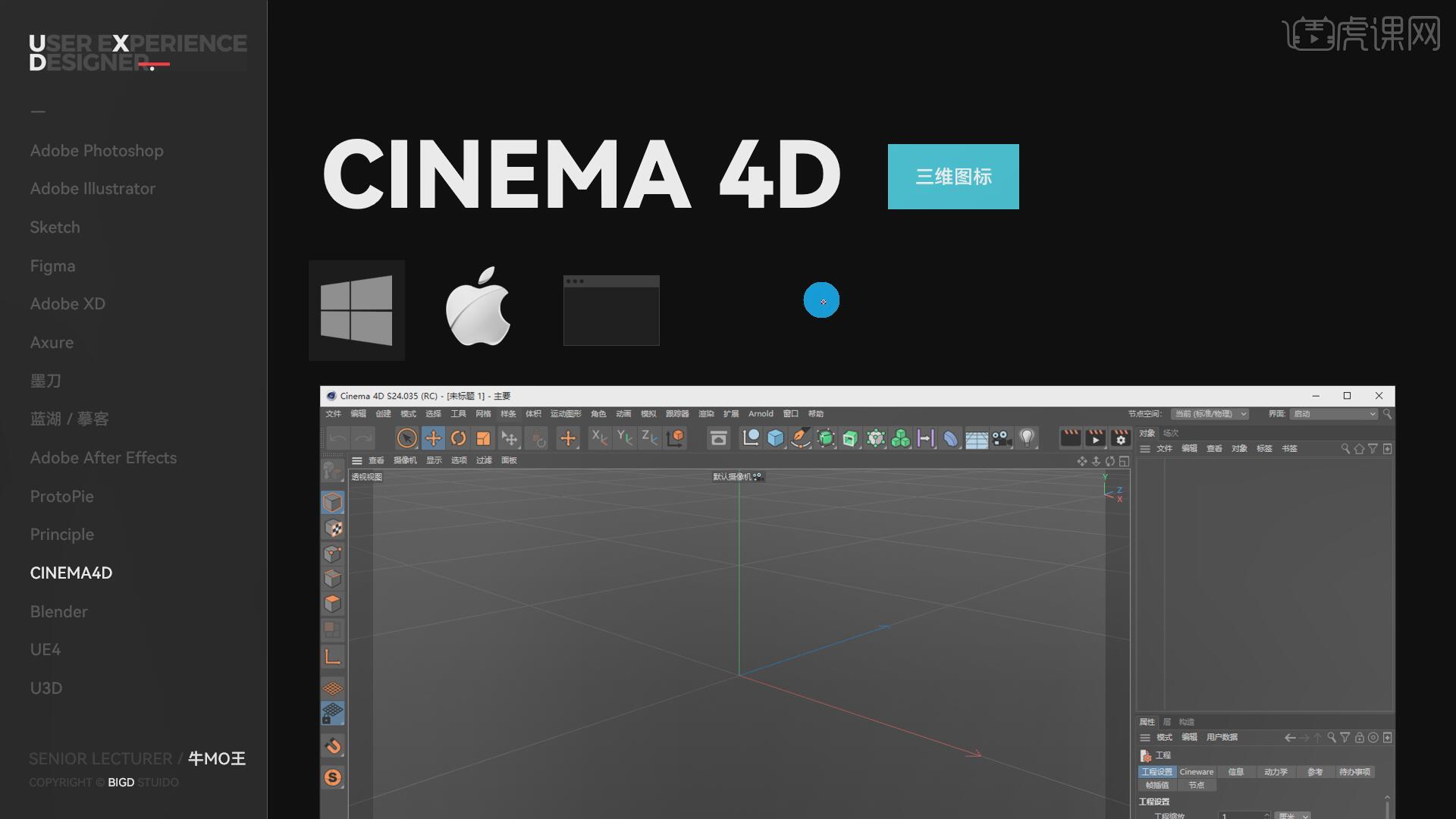Open the 工程缩放 unit dropdown
The height and width of the screenshot is (819, 1456).
tap(1292, 816)
